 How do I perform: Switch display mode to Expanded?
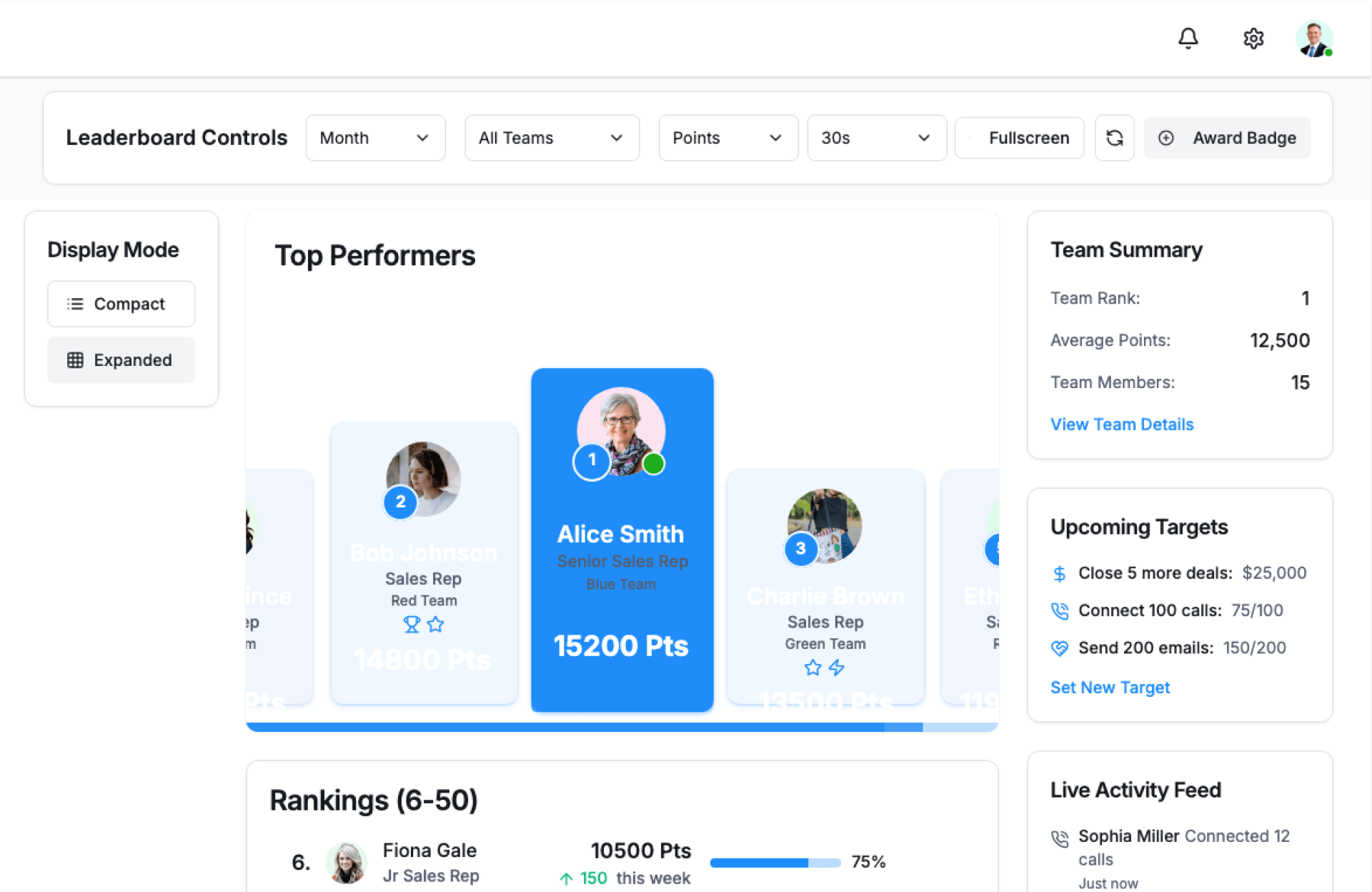121,360
